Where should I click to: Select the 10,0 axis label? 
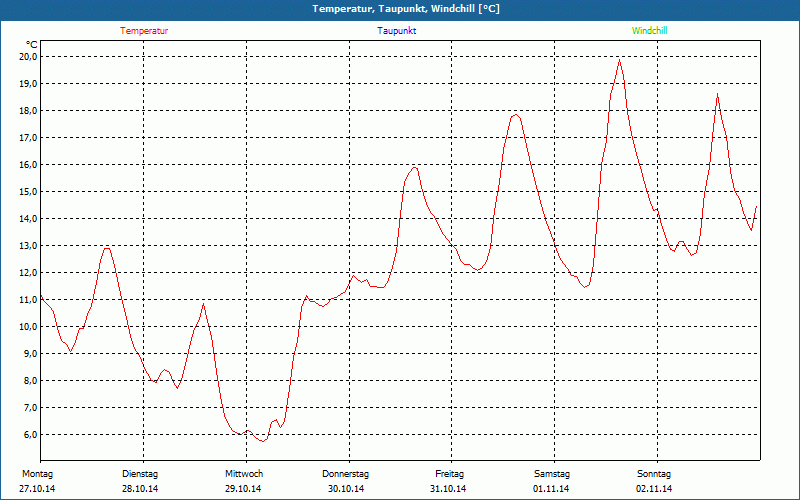pos(28,327)
